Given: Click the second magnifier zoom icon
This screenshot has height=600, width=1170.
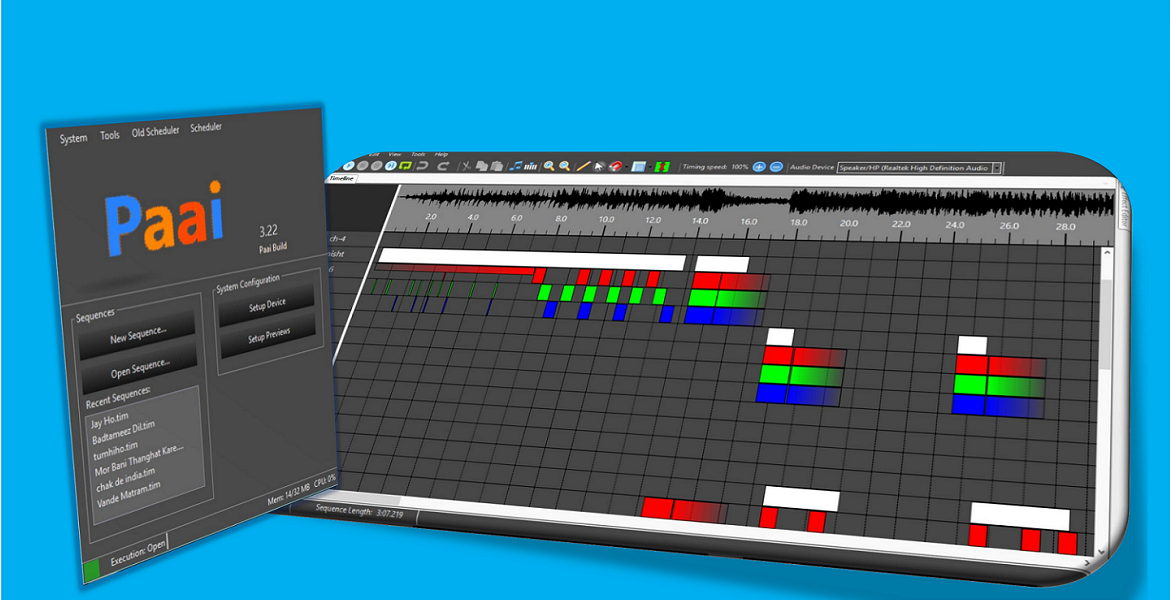Looking at the screenshot, I should 565,166.
